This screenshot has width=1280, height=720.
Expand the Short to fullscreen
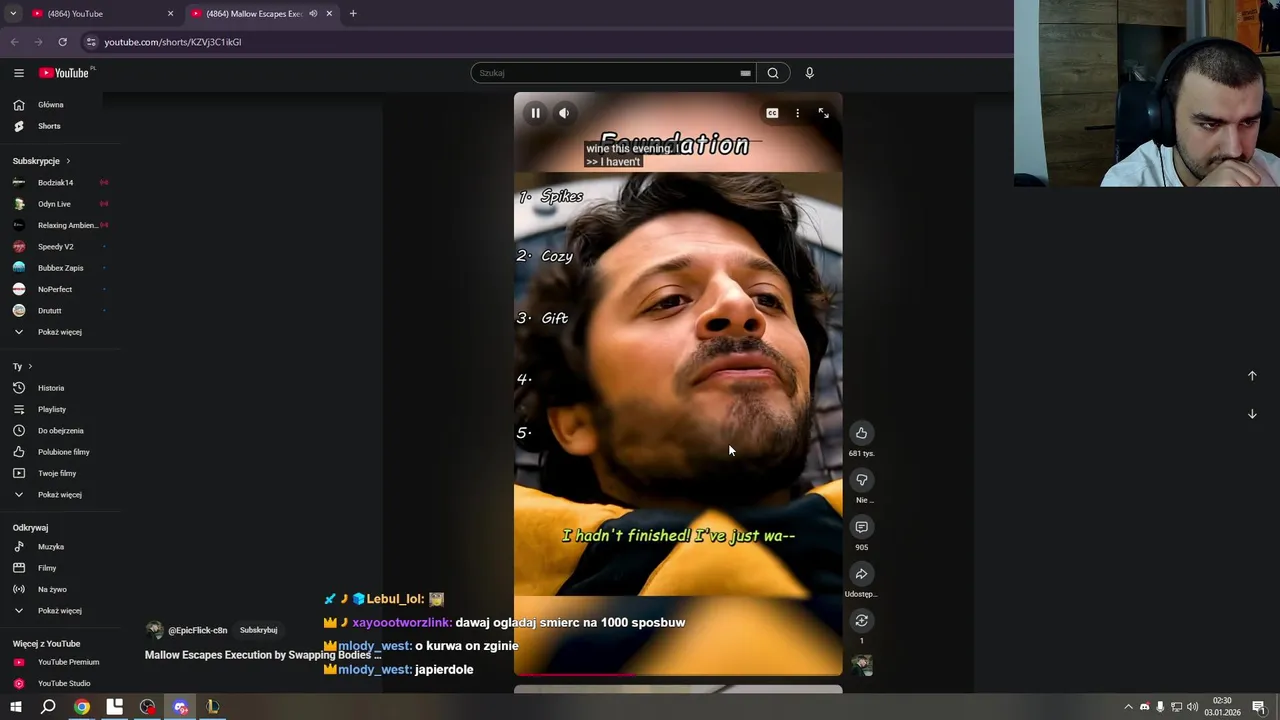click(x=823, y=113)
